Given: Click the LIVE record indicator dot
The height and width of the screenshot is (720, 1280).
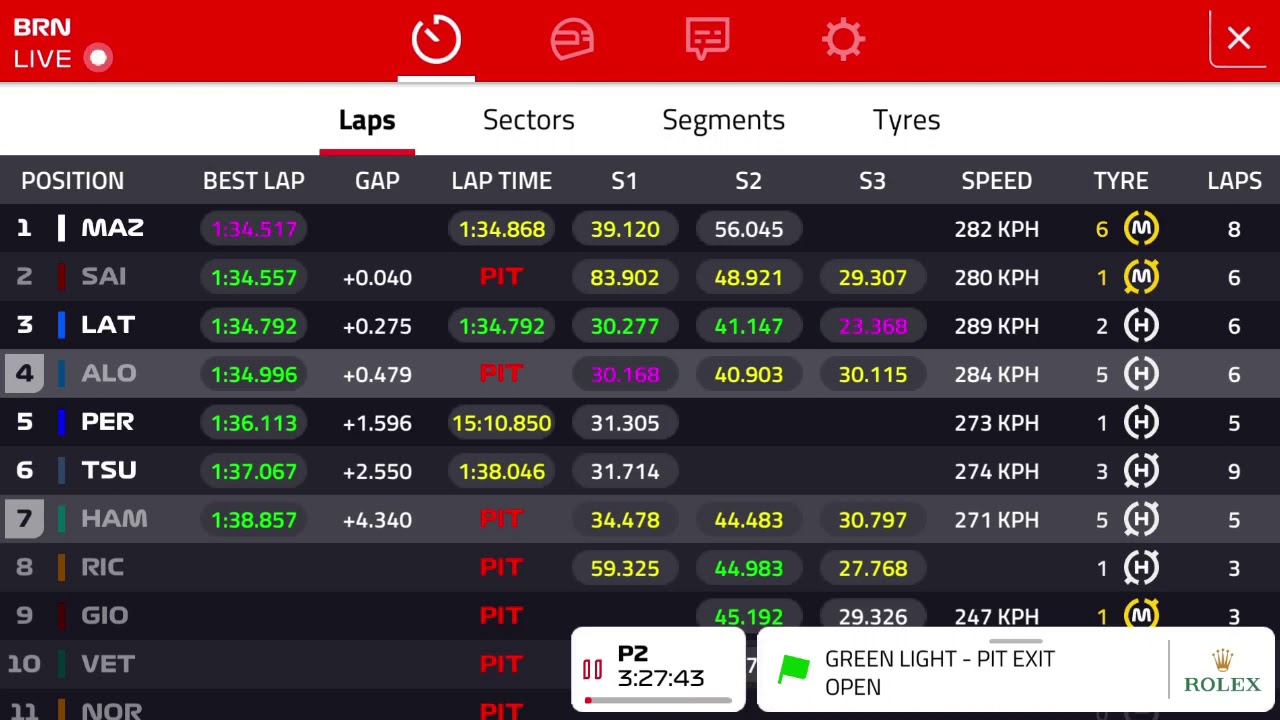Looking at the screenshot, I should (x=98, y=58).
